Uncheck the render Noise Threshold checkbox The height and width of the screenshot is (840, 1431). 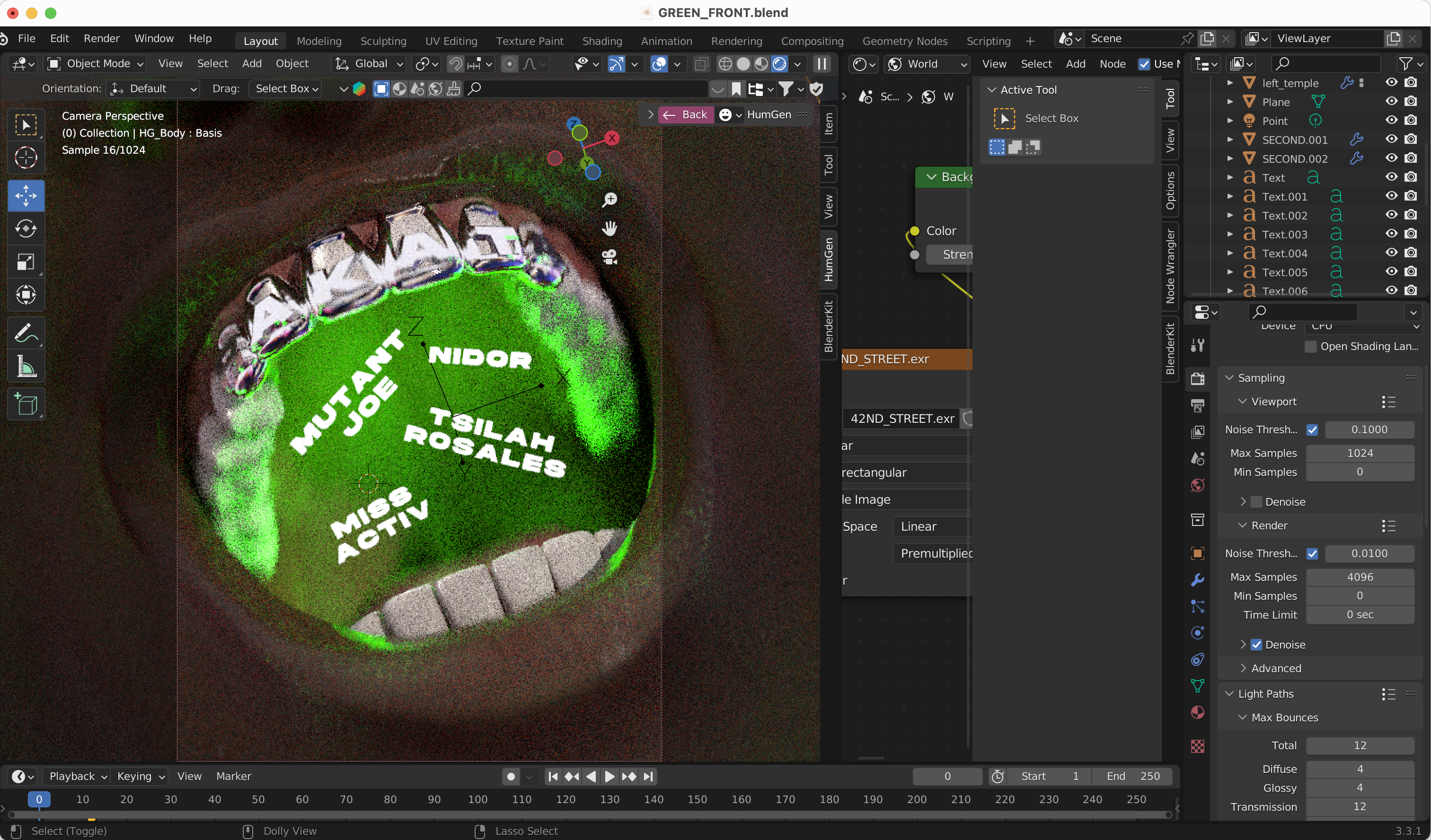(1312, 553)
